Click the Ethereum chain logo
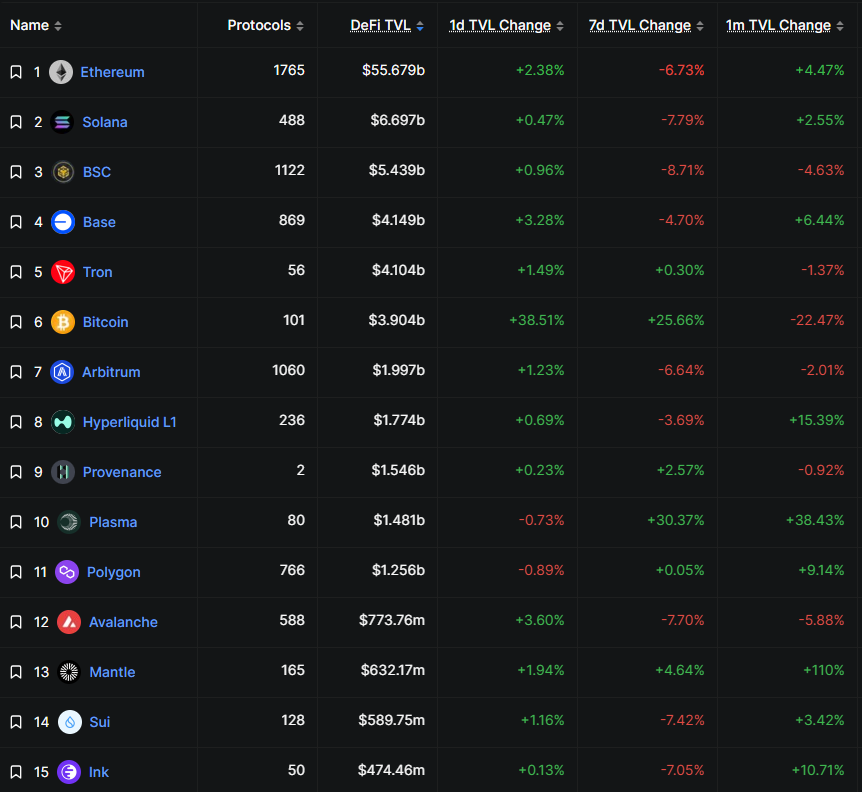862x792 pixels. [x=63, y=72]
